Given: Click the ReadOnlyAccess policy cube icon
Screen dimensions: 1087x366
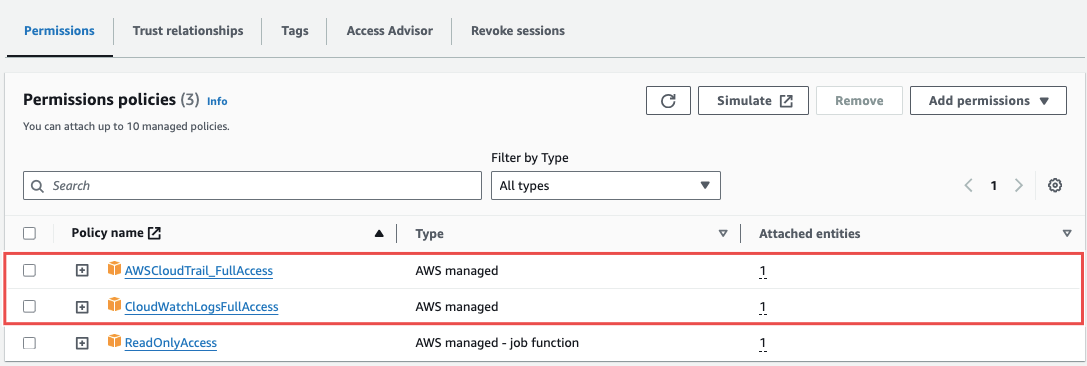Looking at the screenshot, I should click(x=114, y=341).
